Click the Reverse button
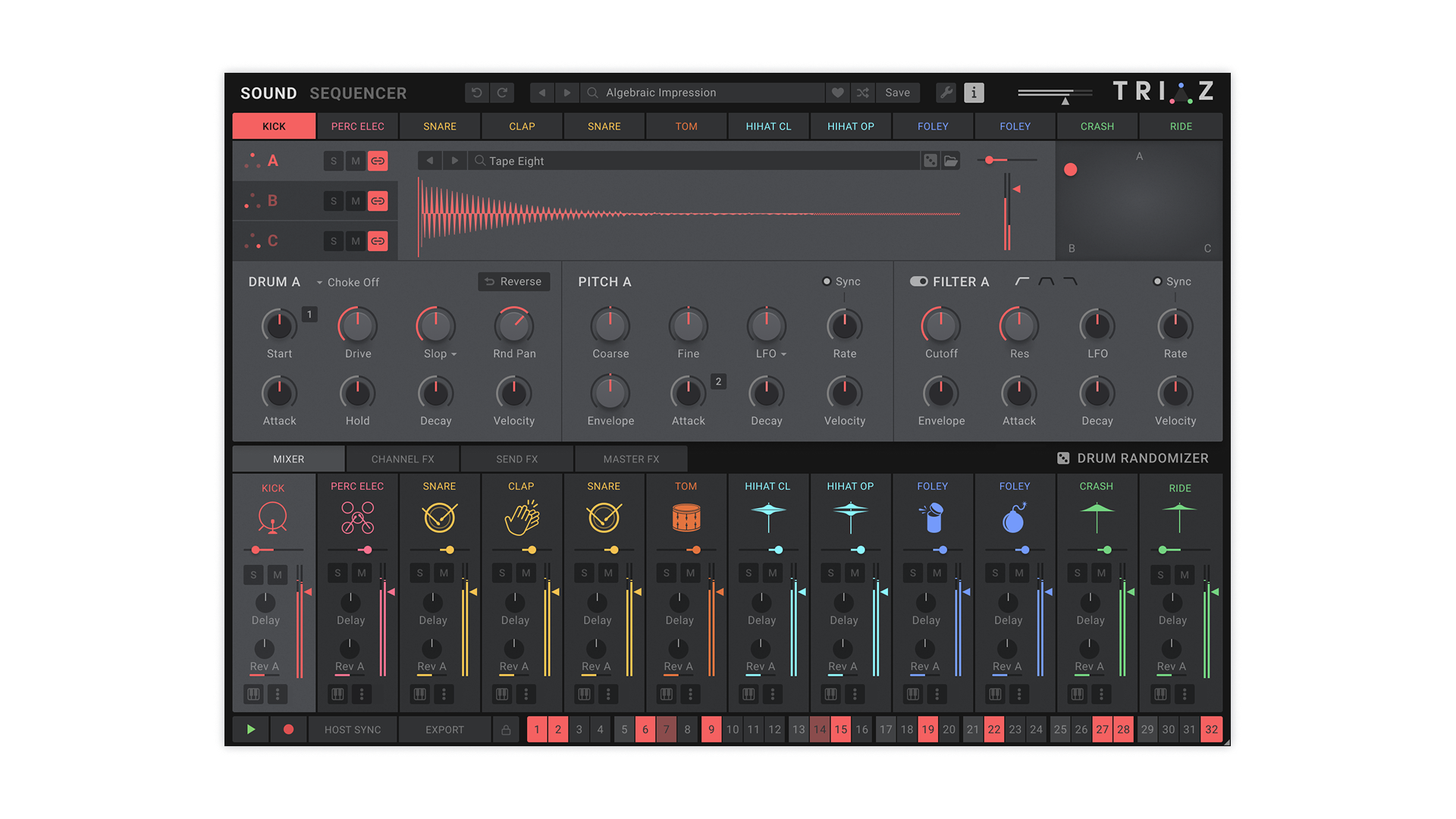The image size is (1456, 819). click(513, 281)
